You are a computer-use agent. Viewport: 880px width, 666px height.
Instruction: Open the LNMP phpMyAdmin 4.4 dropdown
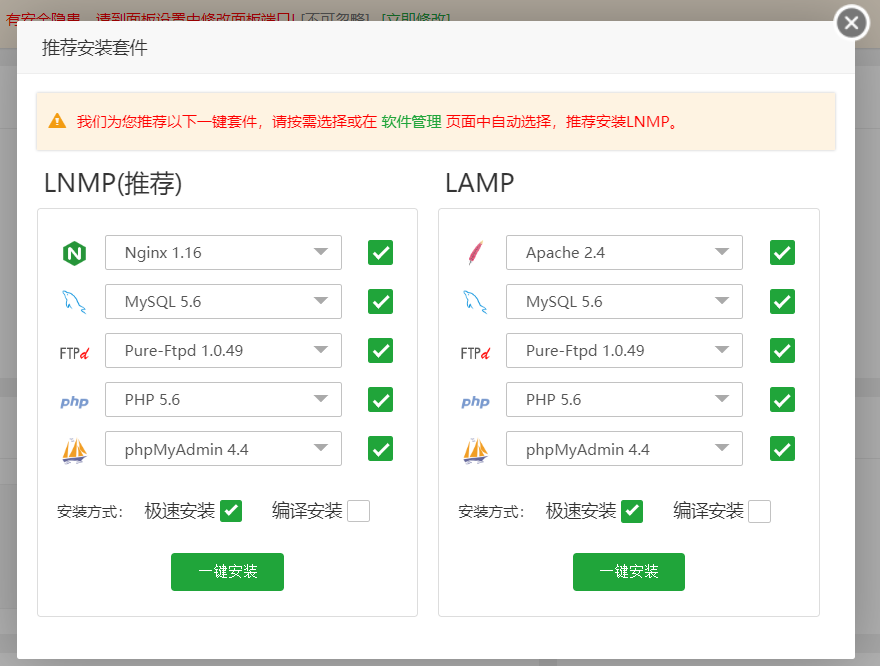[223, 448]
